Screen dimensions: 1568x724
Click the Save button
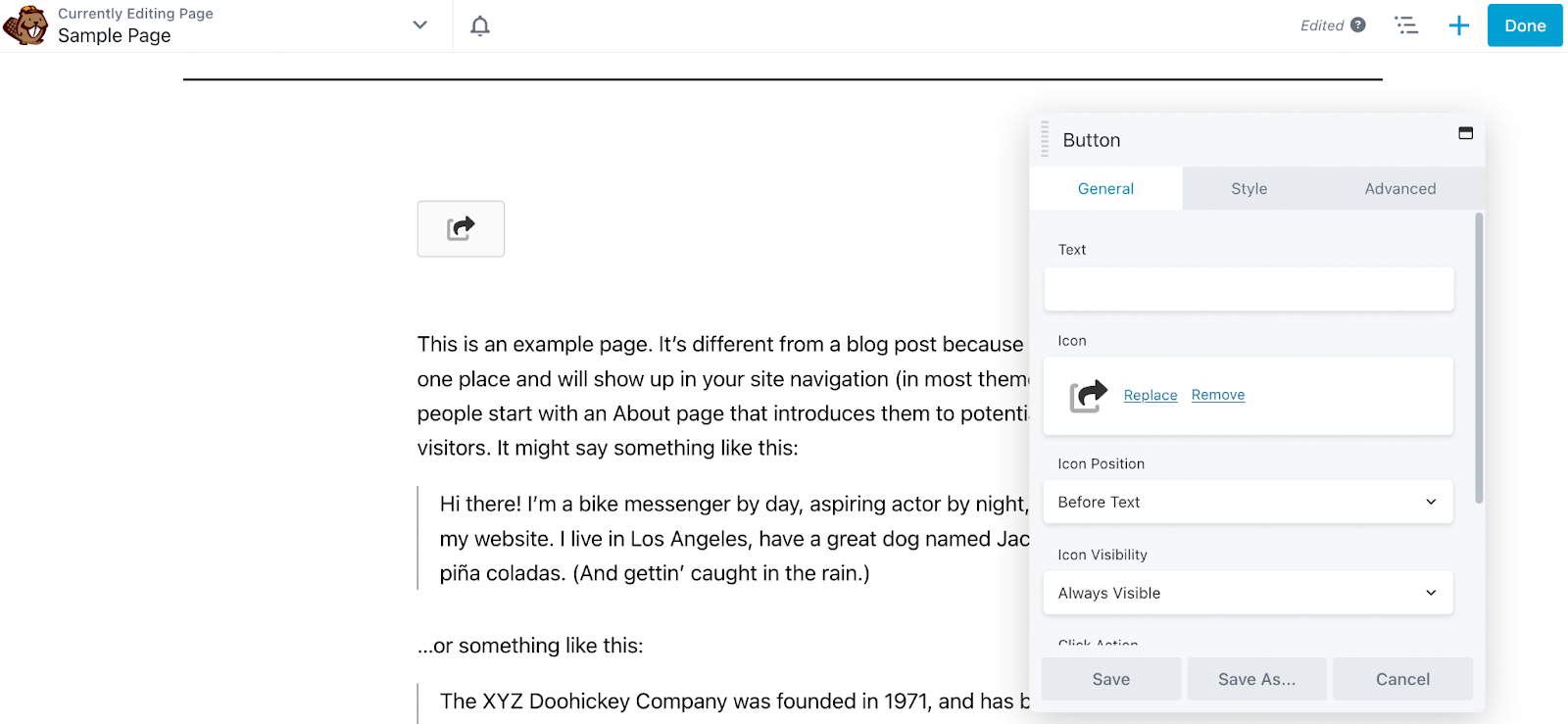[1111, 679]
